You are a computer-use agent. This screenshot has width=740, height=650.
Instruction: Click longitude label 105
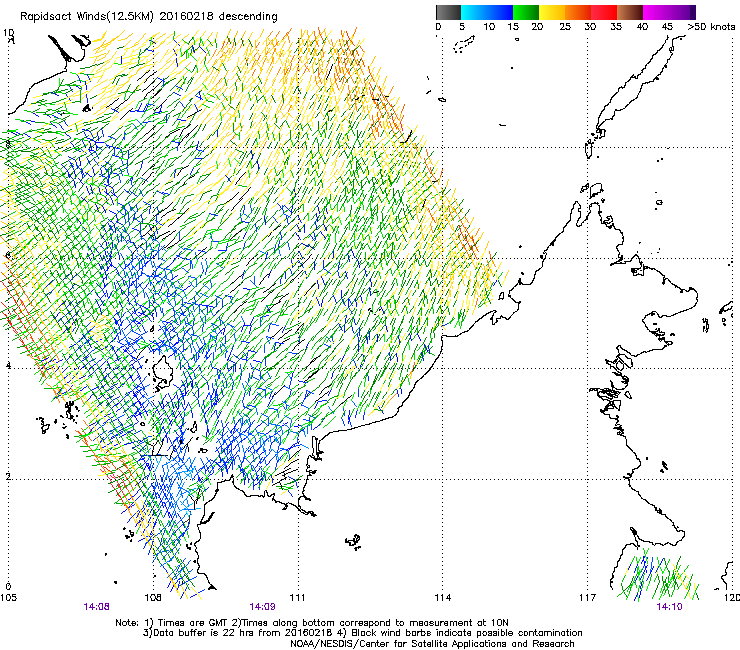point(8,598)
